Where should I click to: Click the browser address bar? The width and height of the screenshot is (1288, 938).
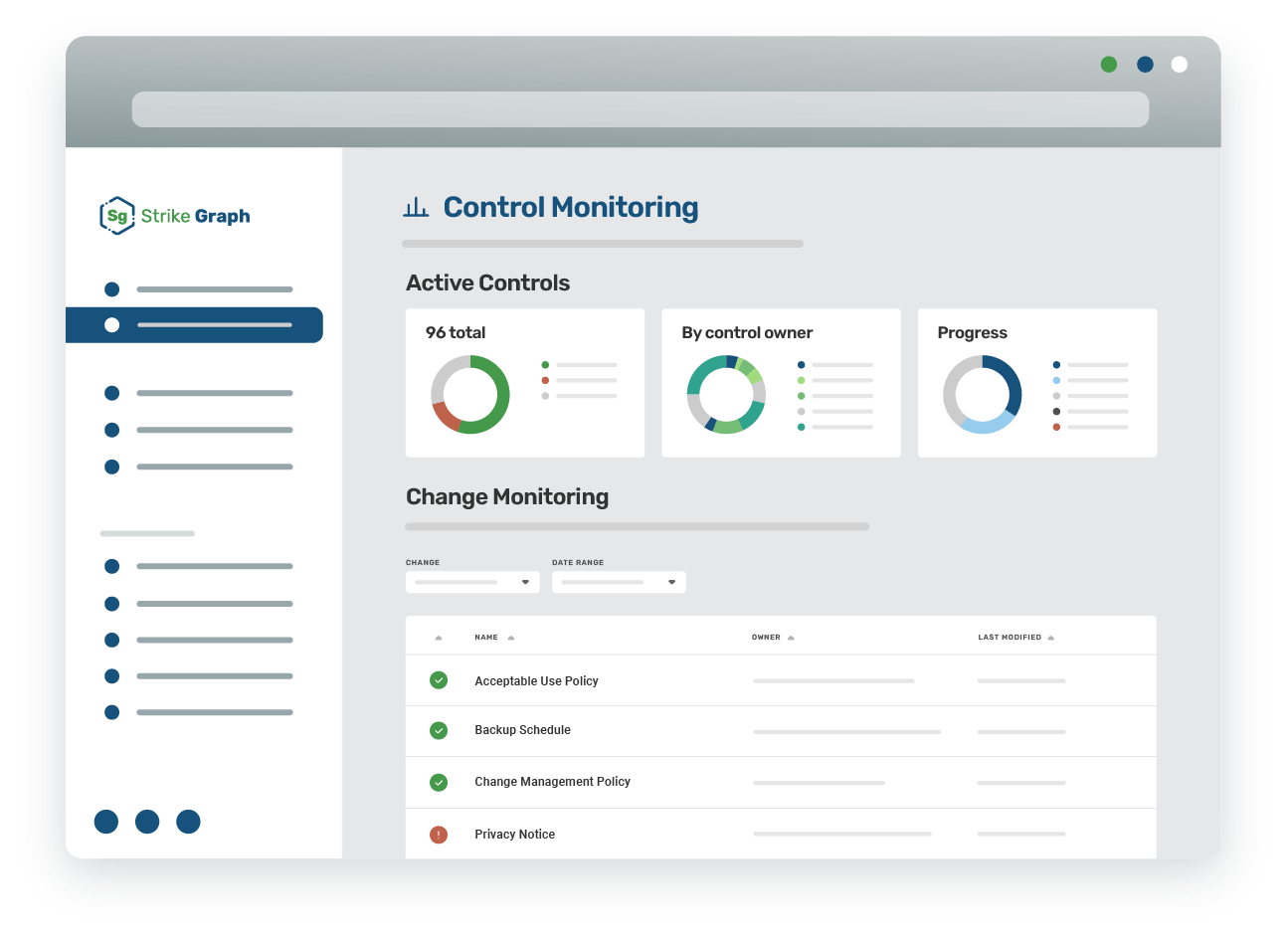tap(641, 109)
